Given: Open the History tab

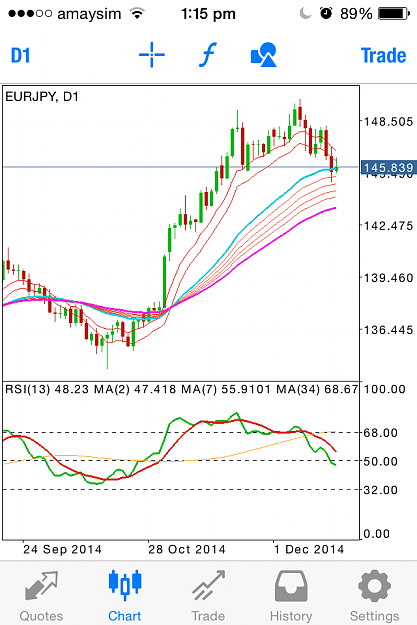Looking at the screenshot, I should tap(291, 596).
